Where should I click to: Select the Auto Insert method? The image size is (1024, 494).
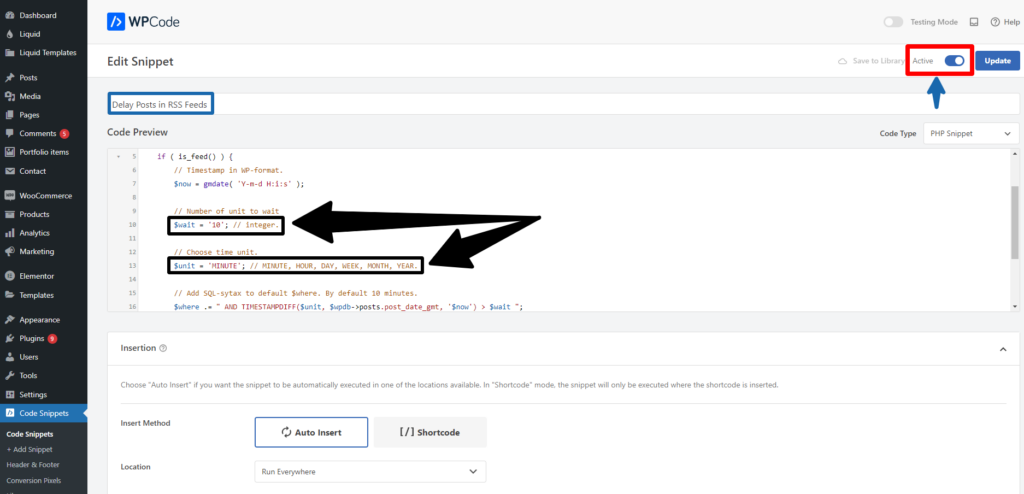(312, 432)
